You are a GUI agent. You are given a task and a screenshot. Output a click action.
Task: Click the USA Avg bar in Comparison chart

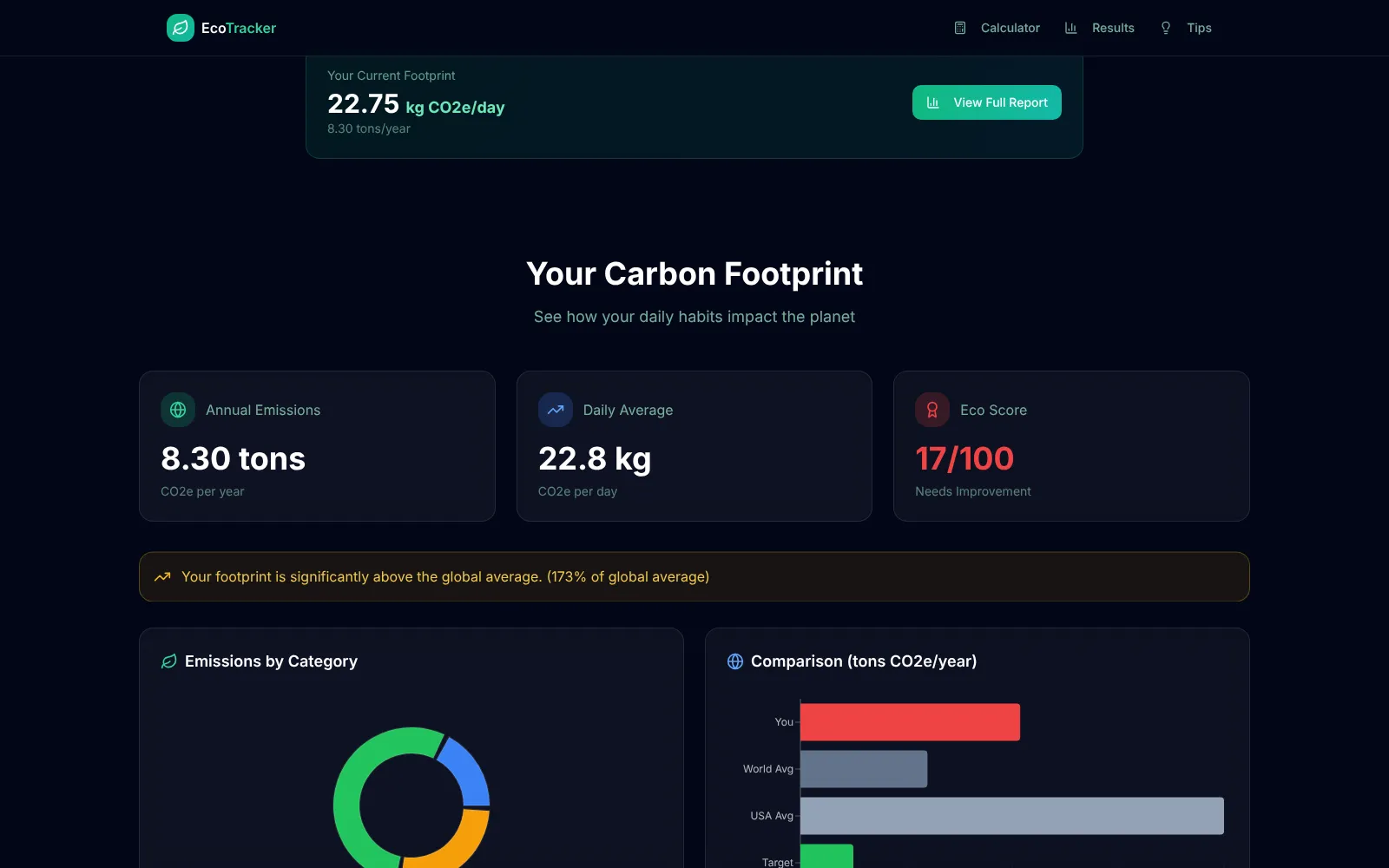[1012, 816]
